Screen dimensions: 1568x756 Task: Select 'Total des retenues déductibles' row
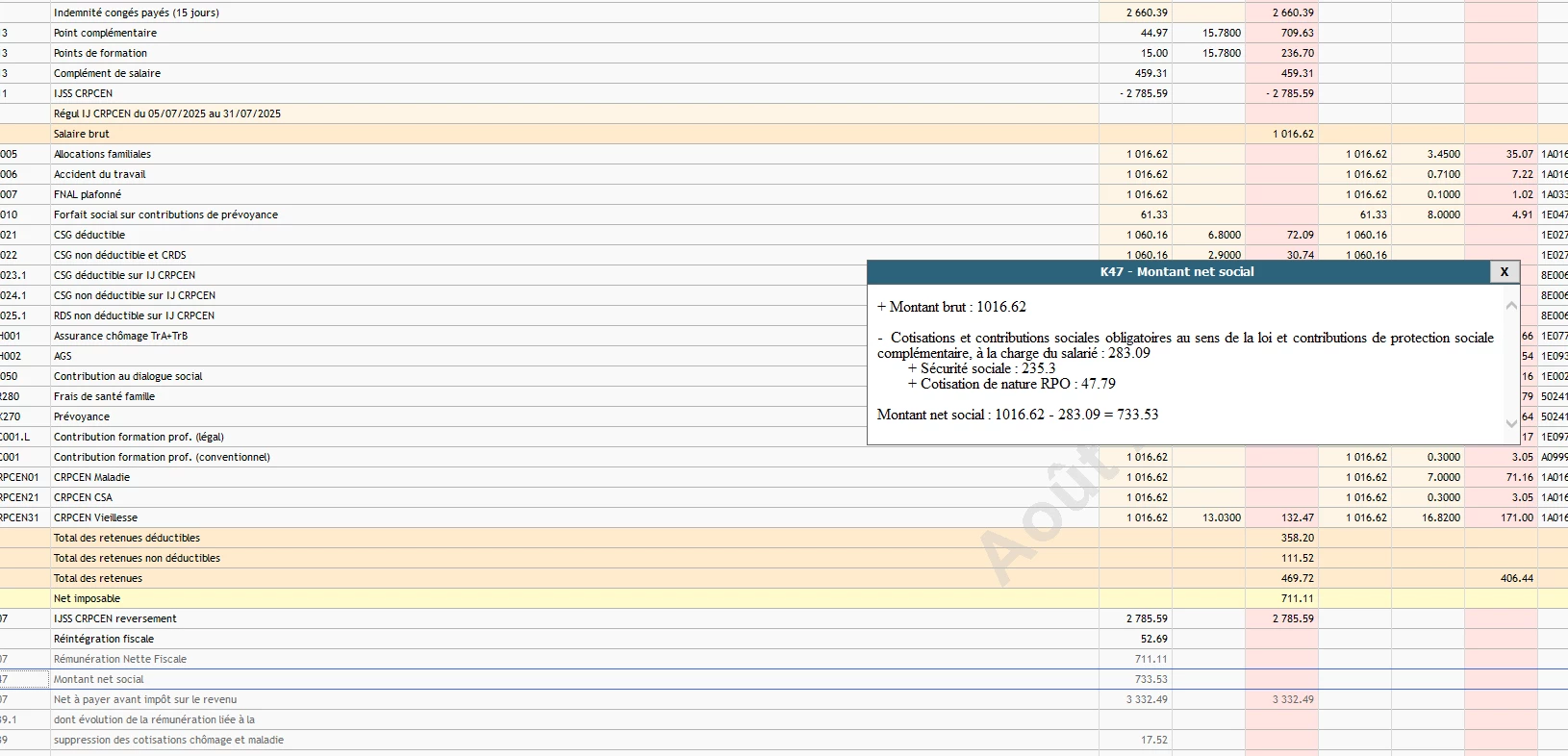(127, 538)
